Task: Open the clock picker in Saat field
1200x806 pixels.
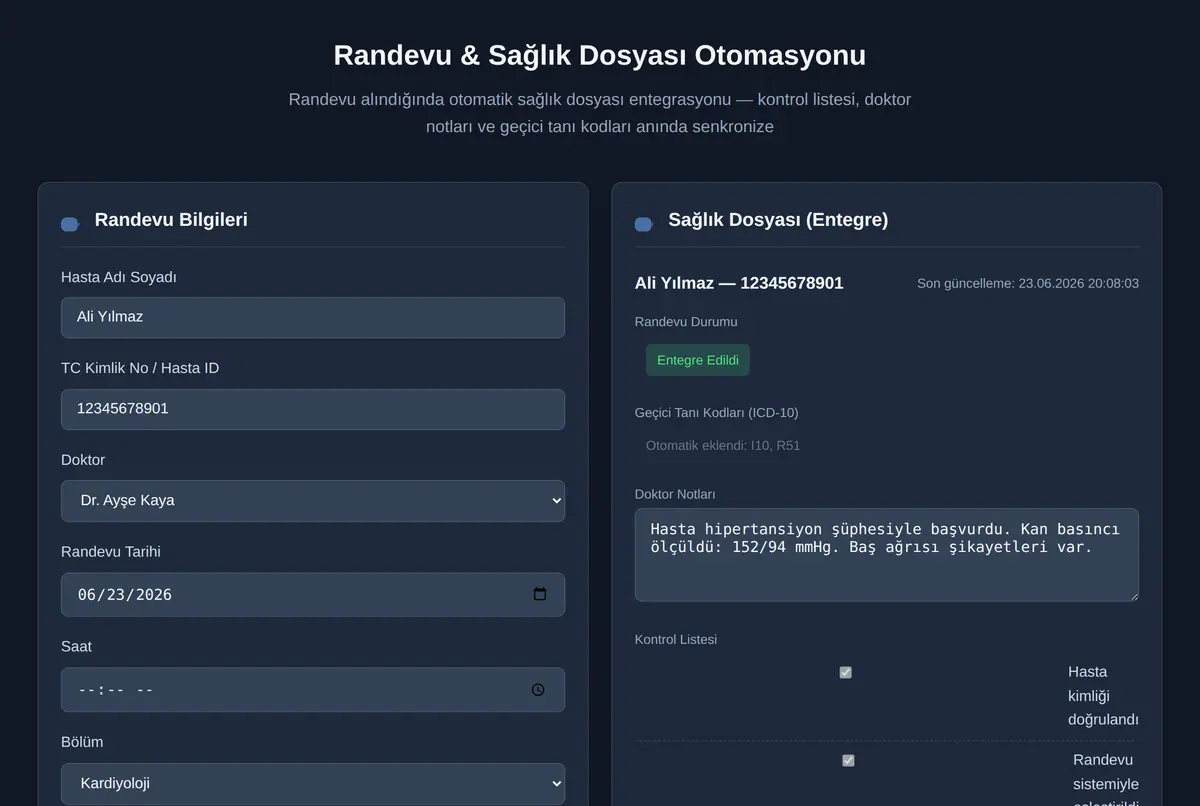Action: (538, 690)
